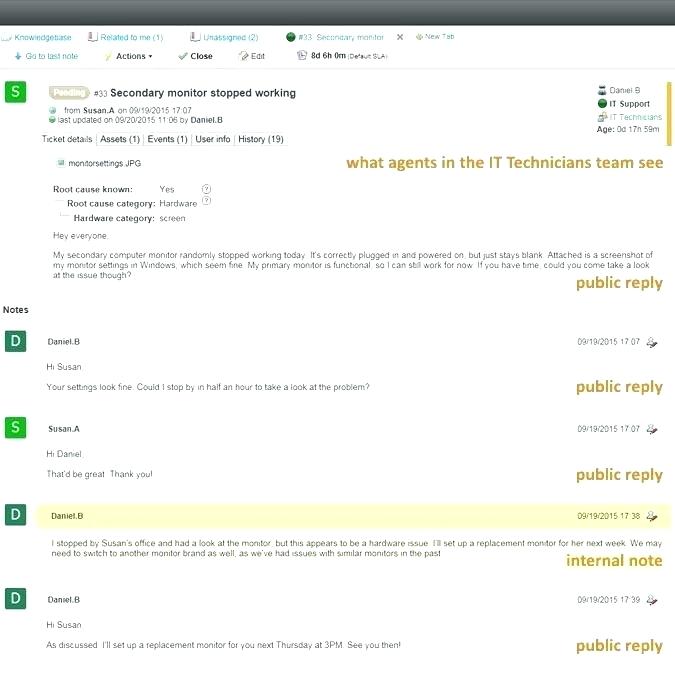Click Susan.A's green avatar in ticket header
The width and height of the screenshot is (675, 675).
(15, 93)
